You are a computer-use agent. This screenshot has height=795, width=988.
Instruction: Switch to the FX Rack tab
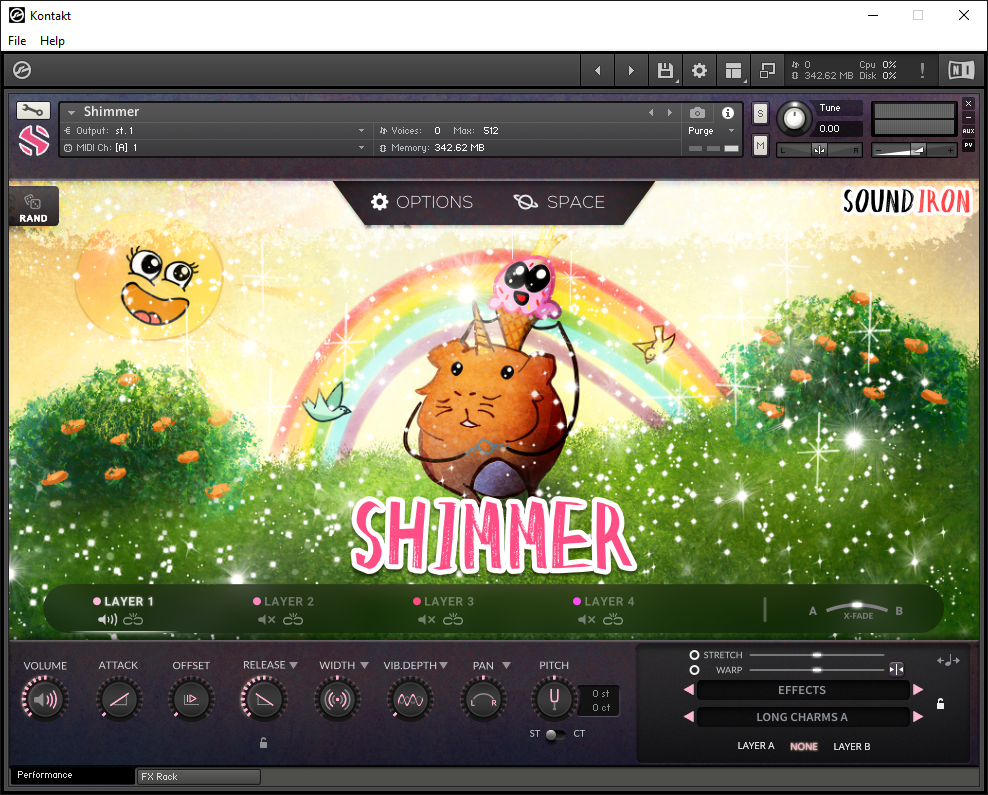click(198, 777)
